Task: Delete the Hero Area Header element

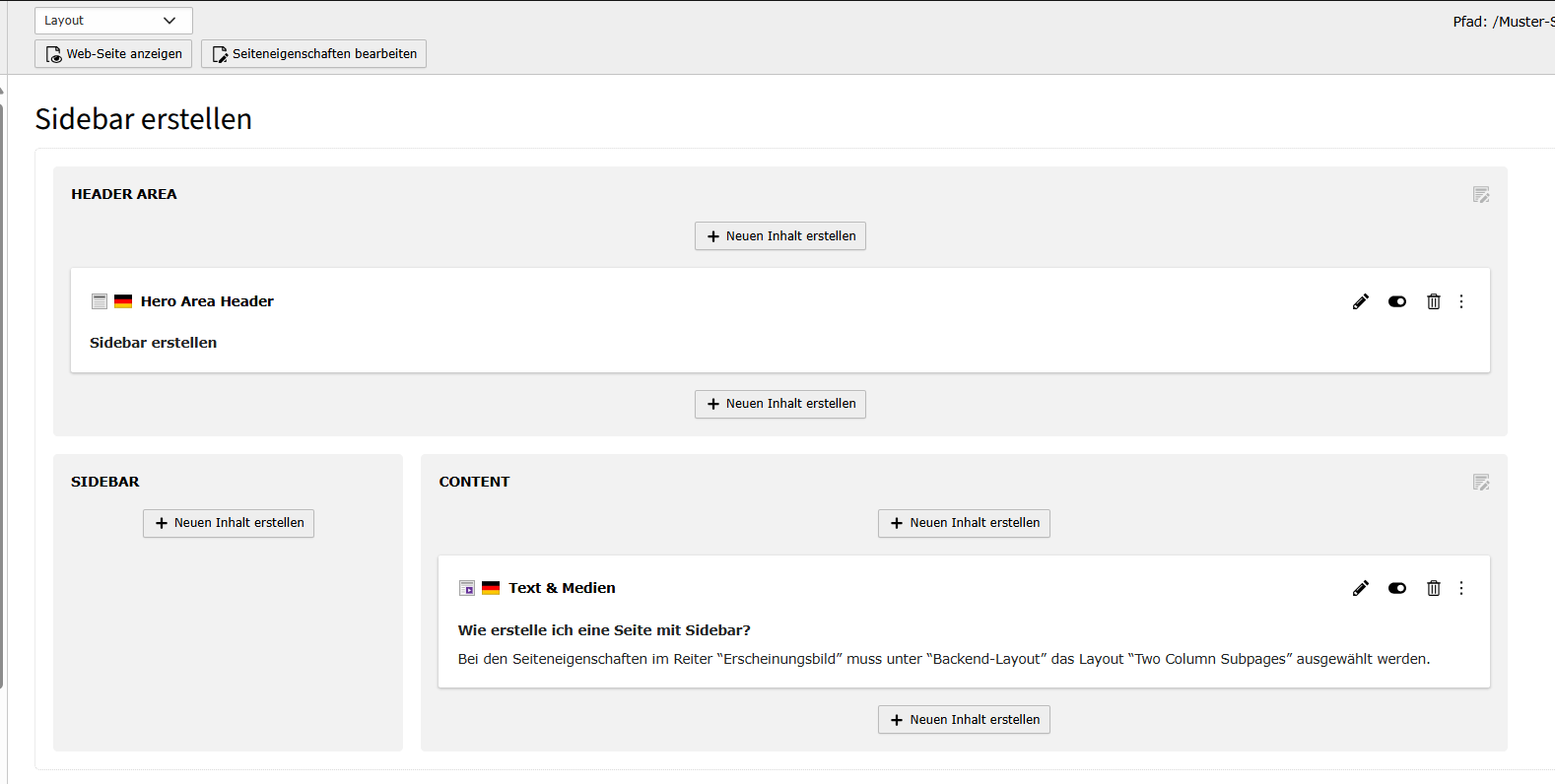Action: [1434, 301]
